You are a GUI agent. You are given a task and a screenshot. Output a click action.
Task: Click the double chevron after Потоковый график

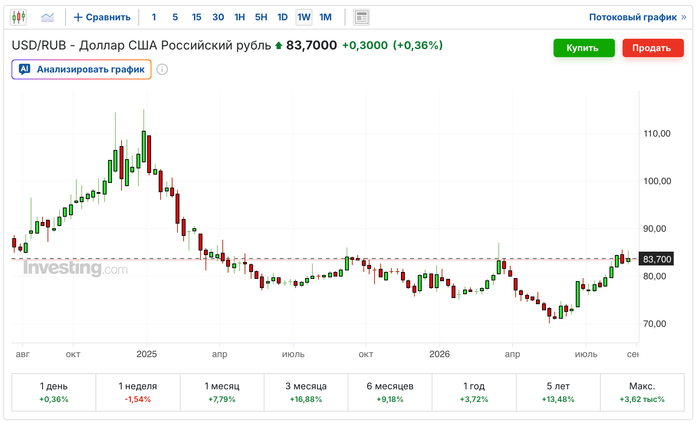tap(683, 17)
